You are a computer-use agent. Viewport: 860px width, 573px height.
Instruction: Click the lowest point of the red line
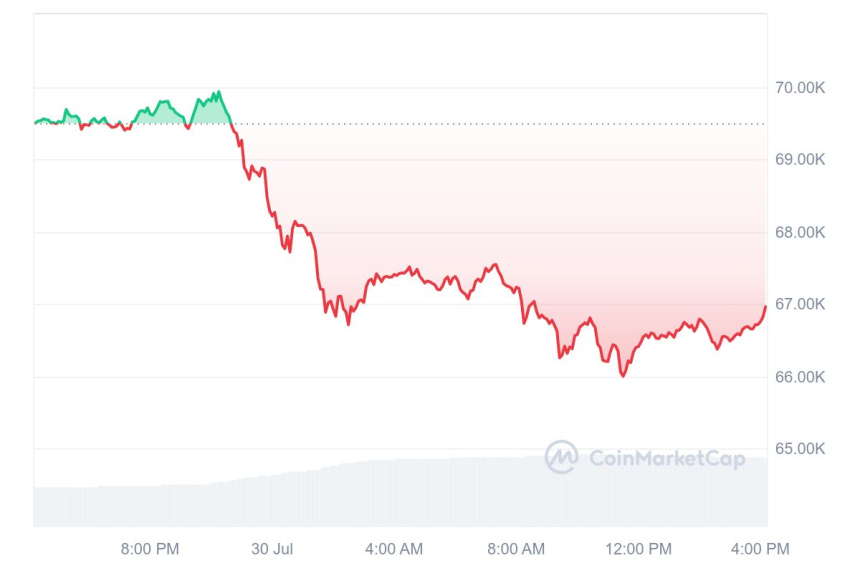(x=623, y=376)
